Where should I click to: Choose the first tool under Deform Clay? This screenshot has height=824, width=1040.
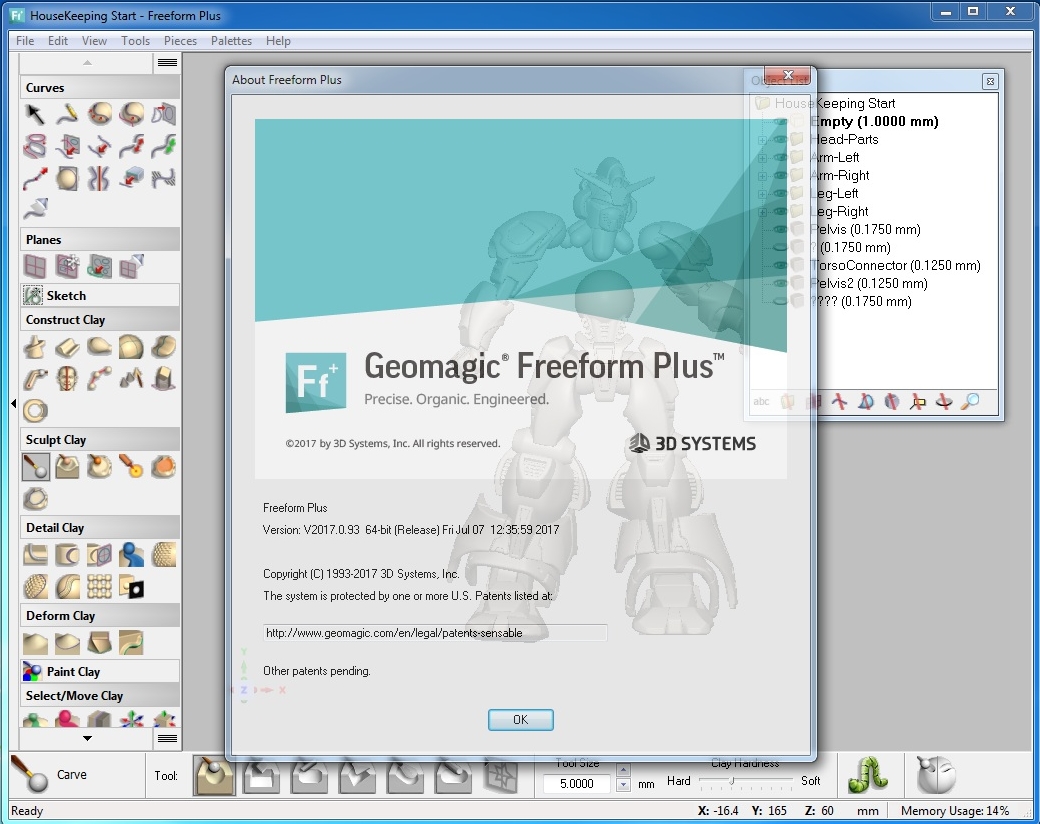point(34,643)
